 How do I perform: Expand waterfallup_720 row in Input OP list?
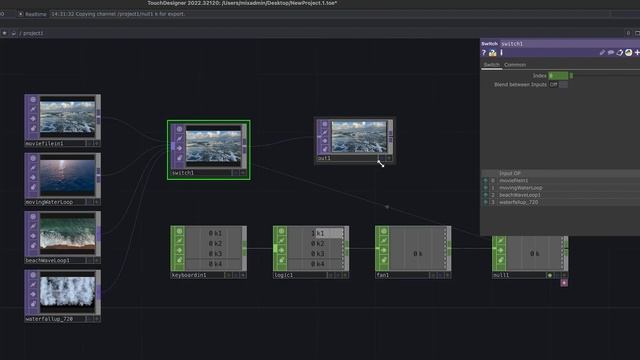(x=485, y=202)
